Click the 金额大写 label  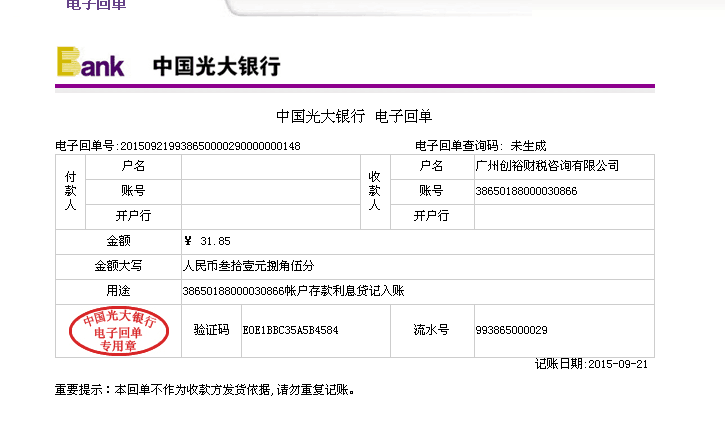(x=118, y=266)
